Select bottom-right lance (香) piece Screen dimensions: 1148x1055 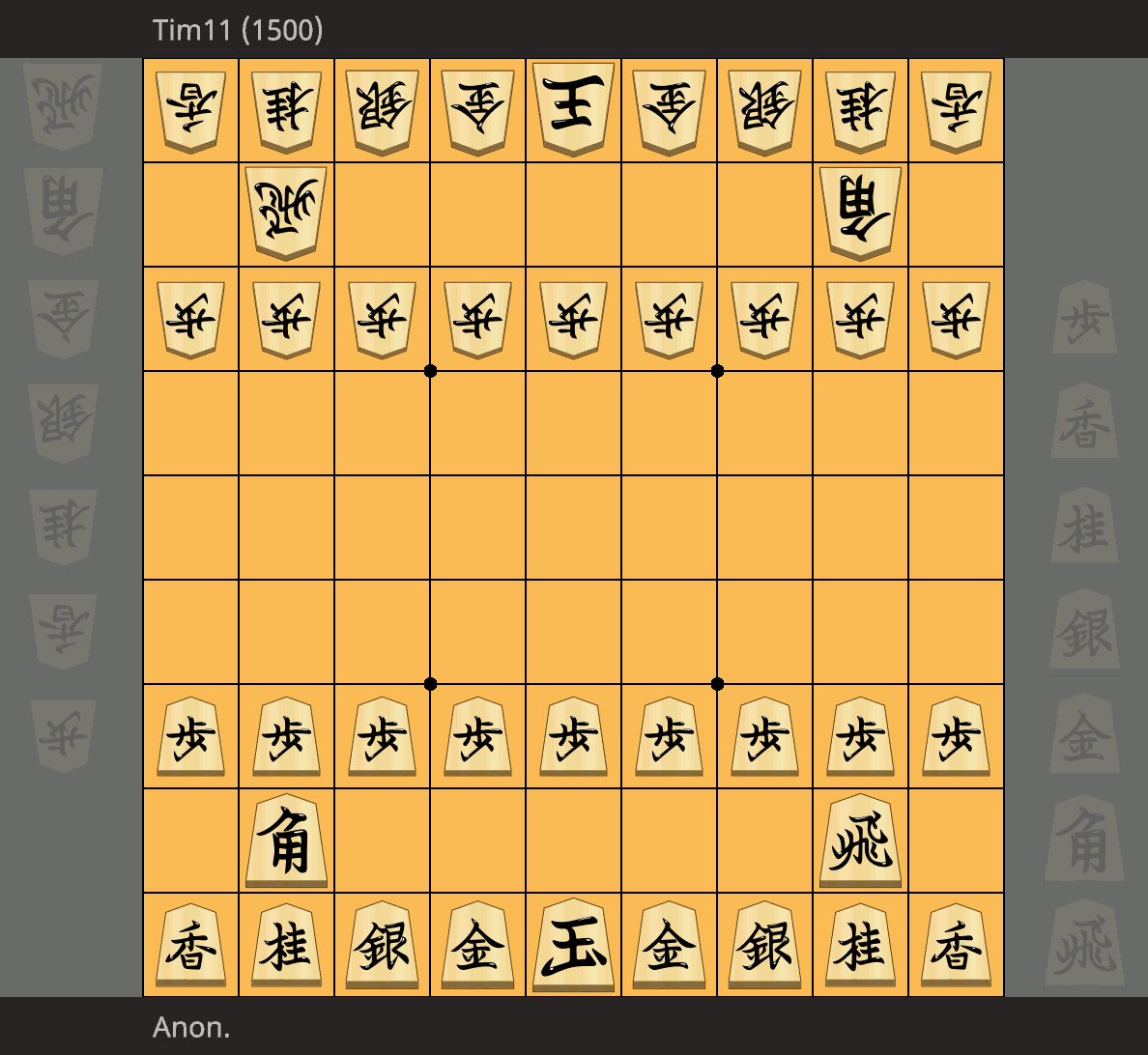tap(956, 945)
